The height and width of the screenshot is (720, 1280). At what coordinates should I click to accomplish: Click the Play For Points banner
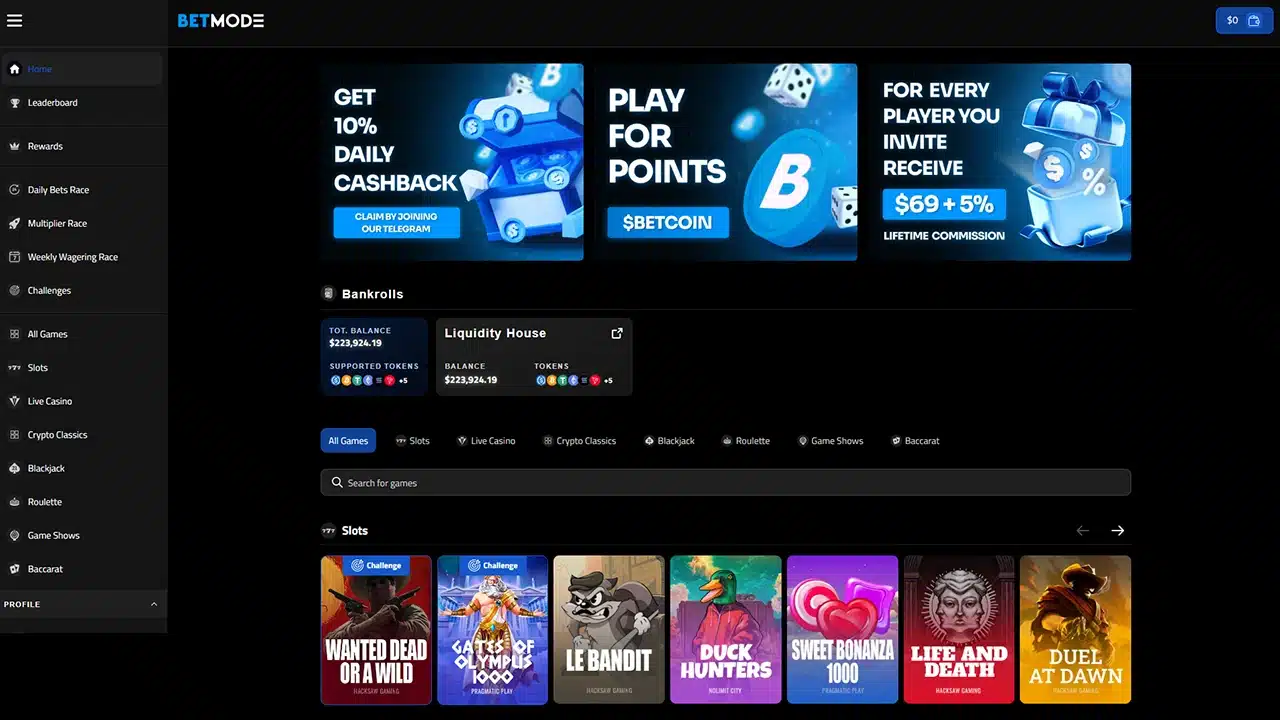pos(726,162)
